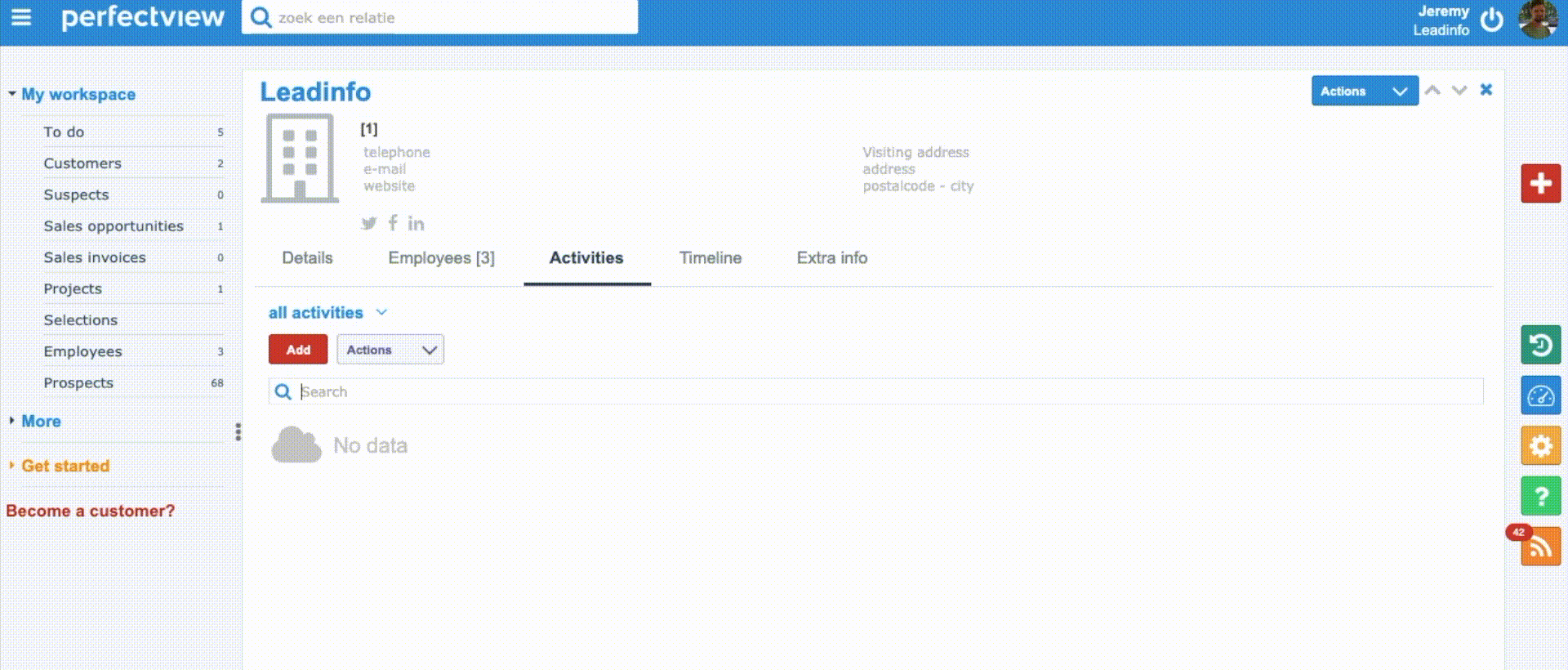The image size is (1568, 670).
Task: Click the Facebook icon for Leadinfo
Action: pos(393,223)
